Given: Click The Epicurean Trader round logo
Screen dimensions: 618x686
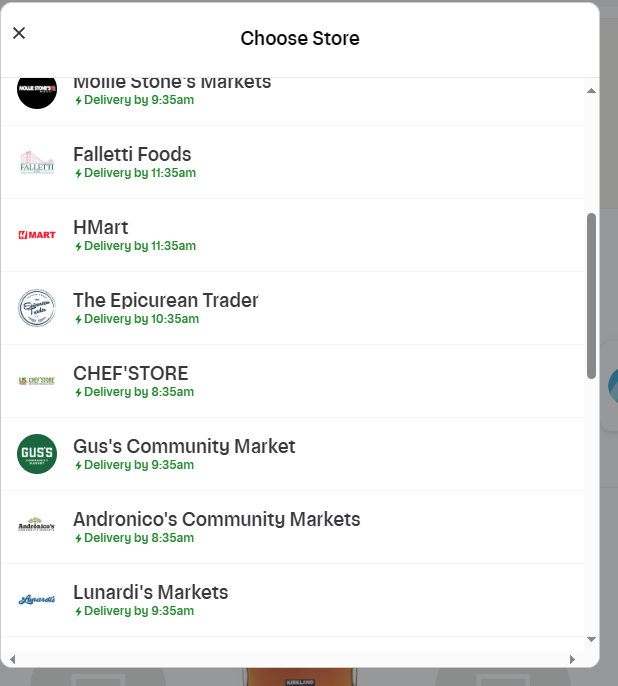Looking at the screenshot, I should click(x=37, y=308).
